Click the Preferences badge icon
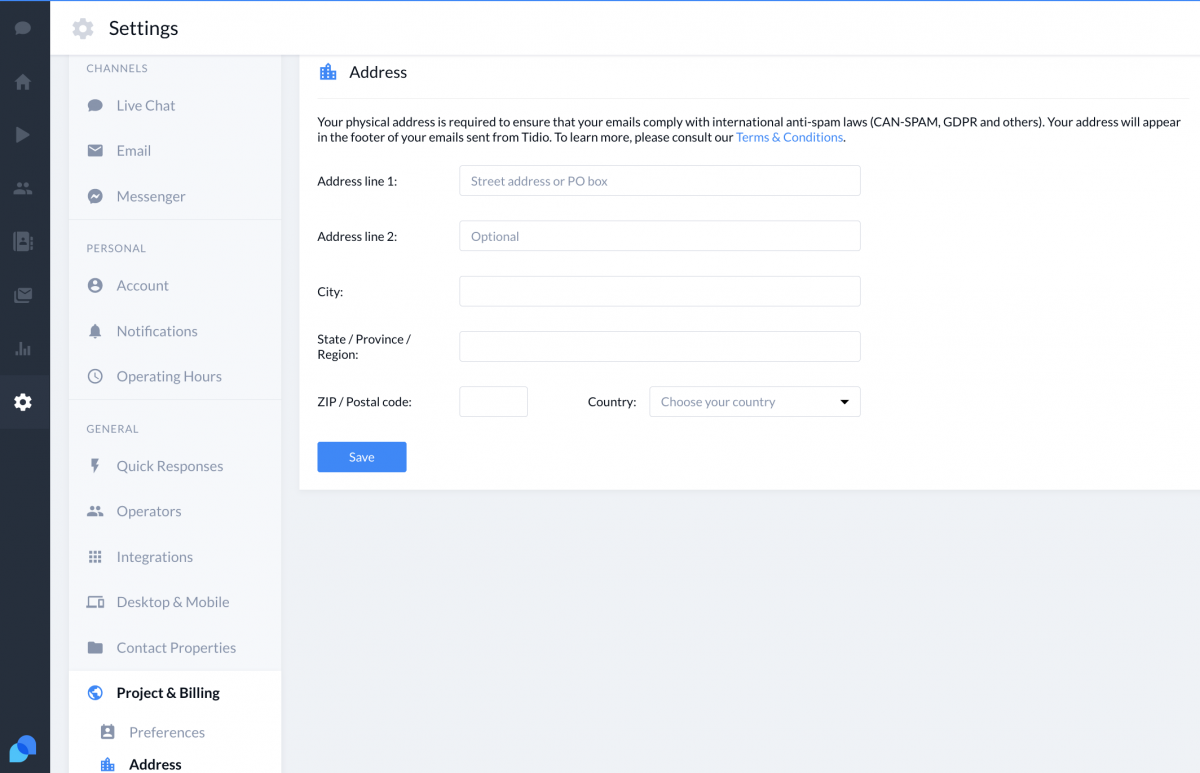 coord(108,732)
